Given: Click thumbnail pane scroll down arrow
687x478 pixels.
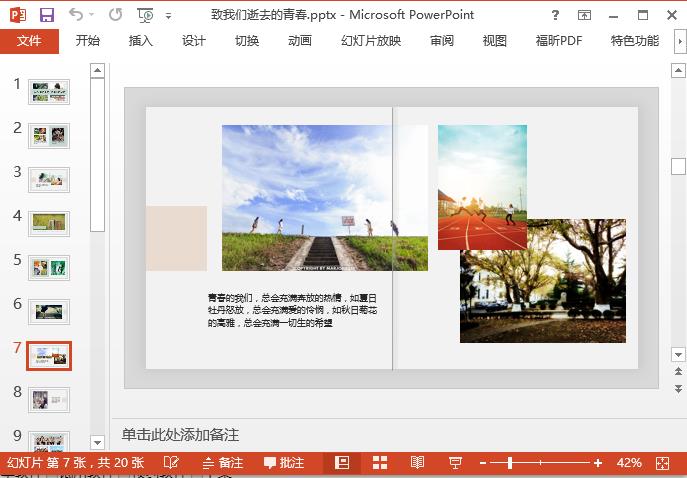Looking at the screenshot, I should coord(97,443).
